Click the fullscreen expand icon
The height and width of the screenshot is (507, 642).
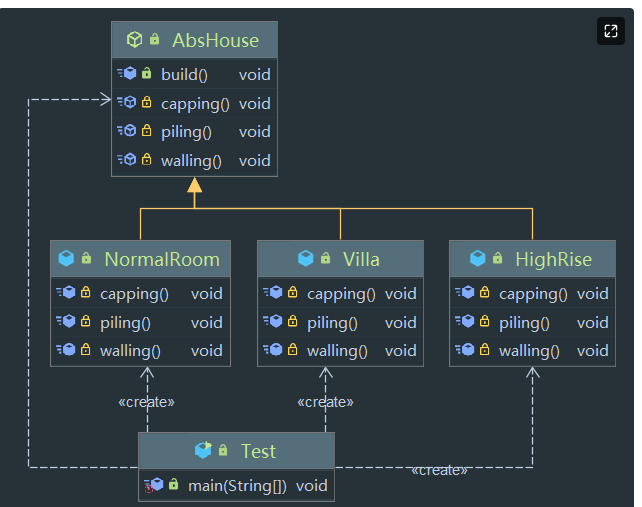[x=611, y=32]
